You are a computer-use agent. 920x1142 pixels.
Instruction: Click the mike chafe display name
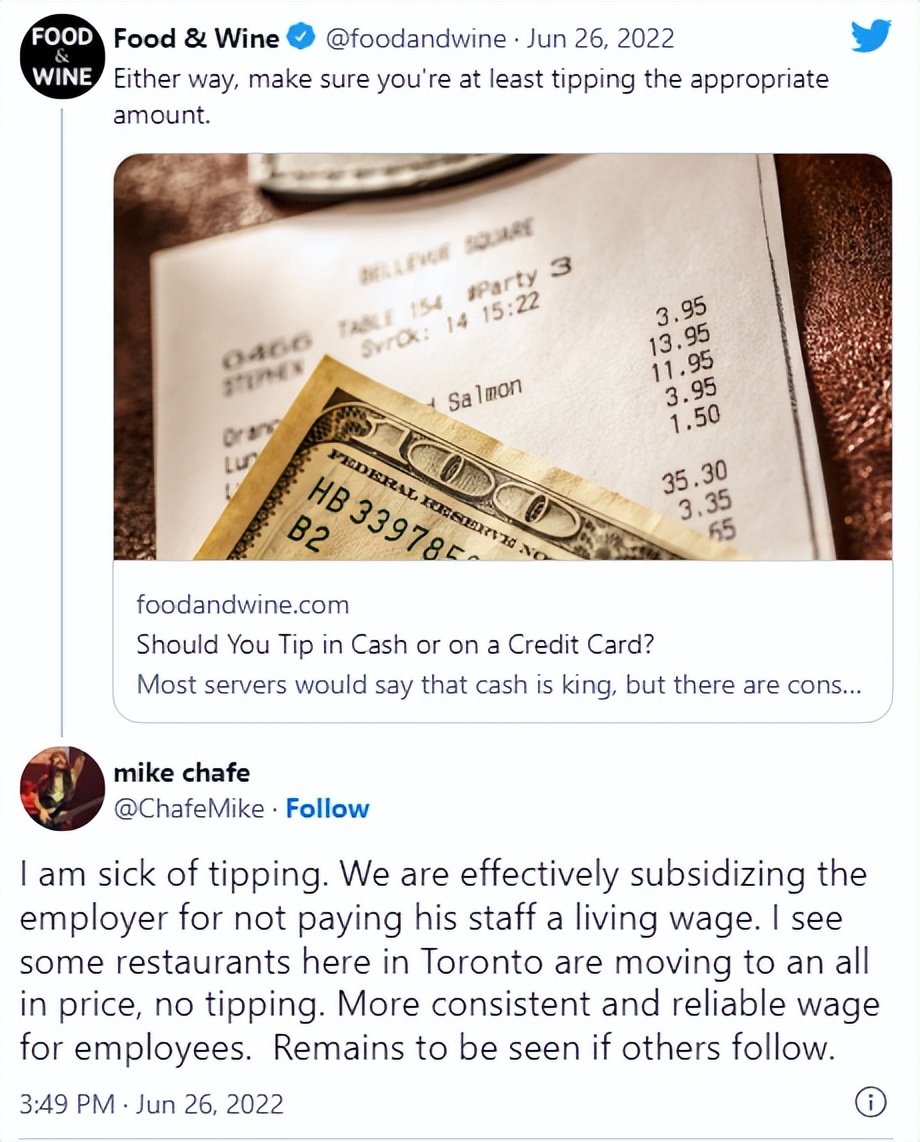click(x=182, y=772)
